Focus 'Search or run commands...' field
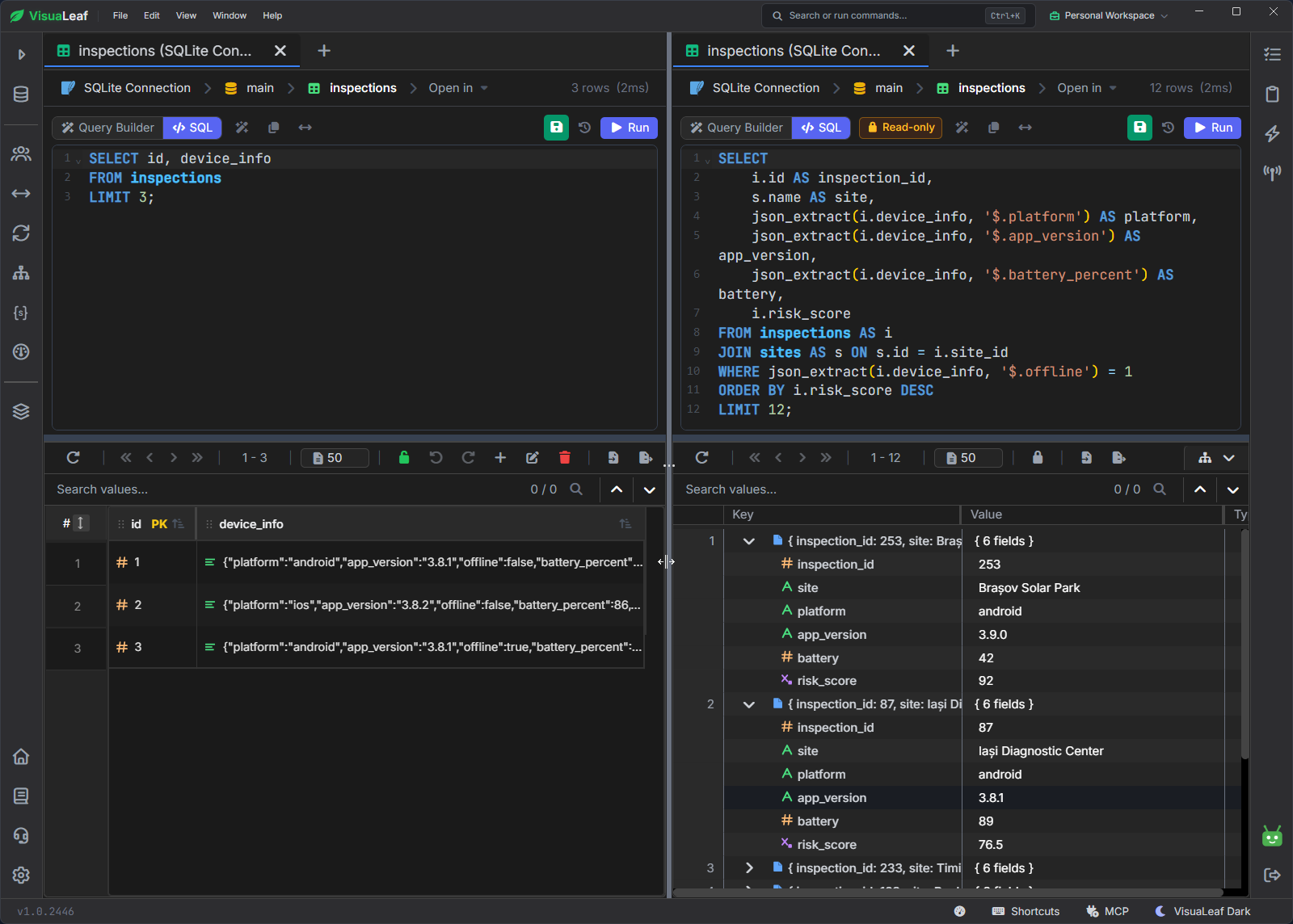This screenshot has height=924, width=1293. click(x=898, y=15)
